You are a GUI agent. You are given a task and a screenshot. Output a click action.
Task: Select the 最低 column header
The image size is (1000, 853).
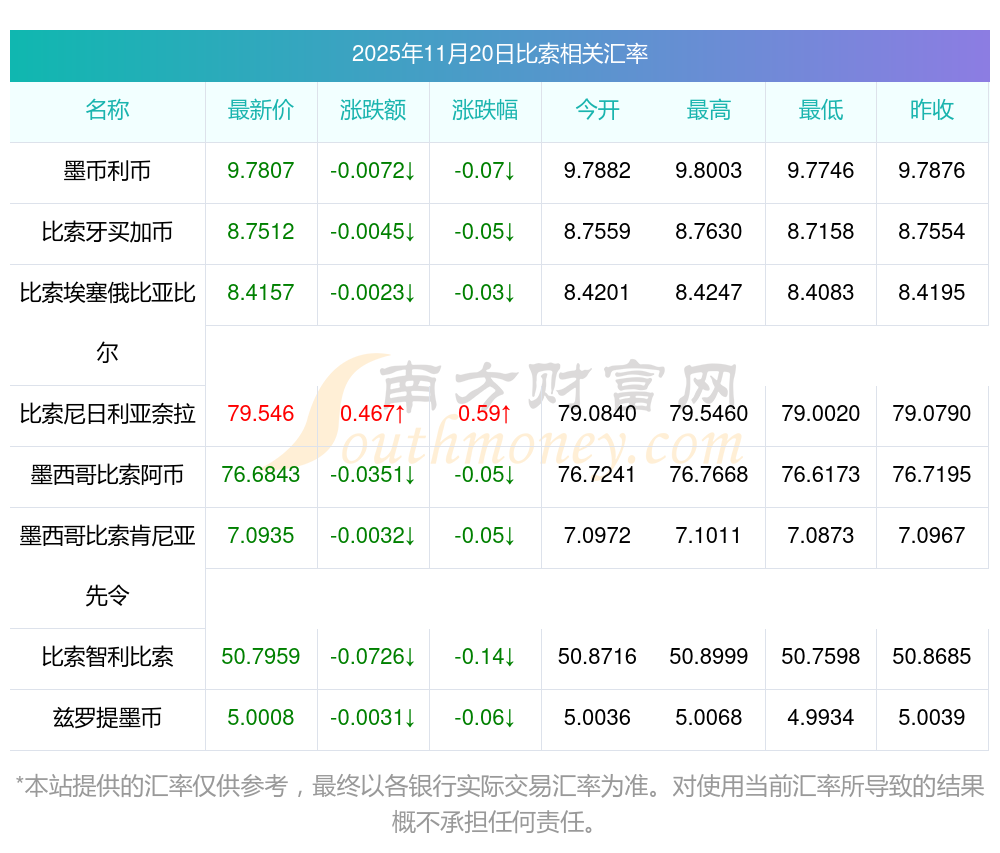point(821,110)
